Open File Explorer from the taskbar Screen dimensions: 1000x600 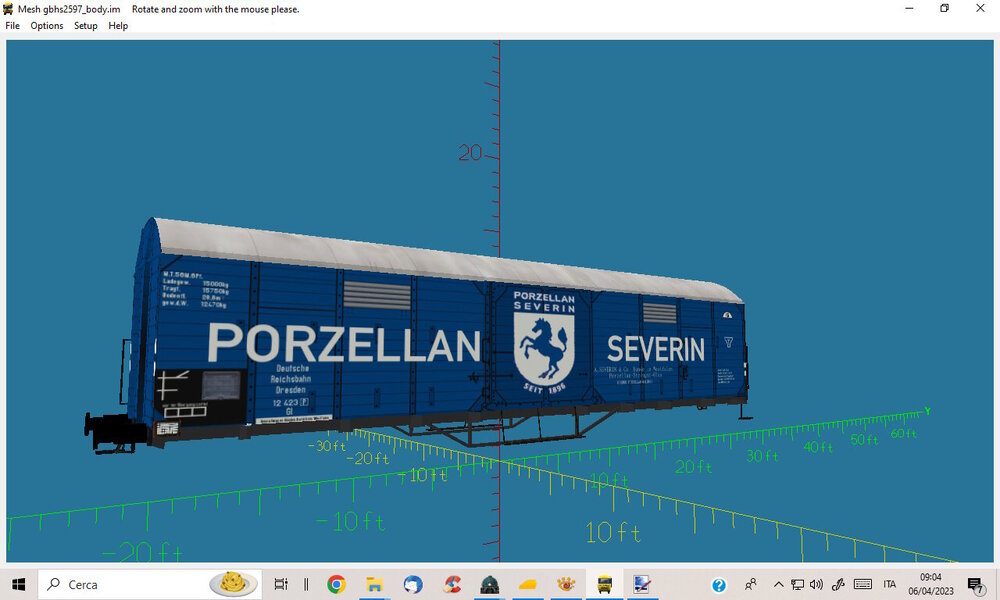click(374, 584)
